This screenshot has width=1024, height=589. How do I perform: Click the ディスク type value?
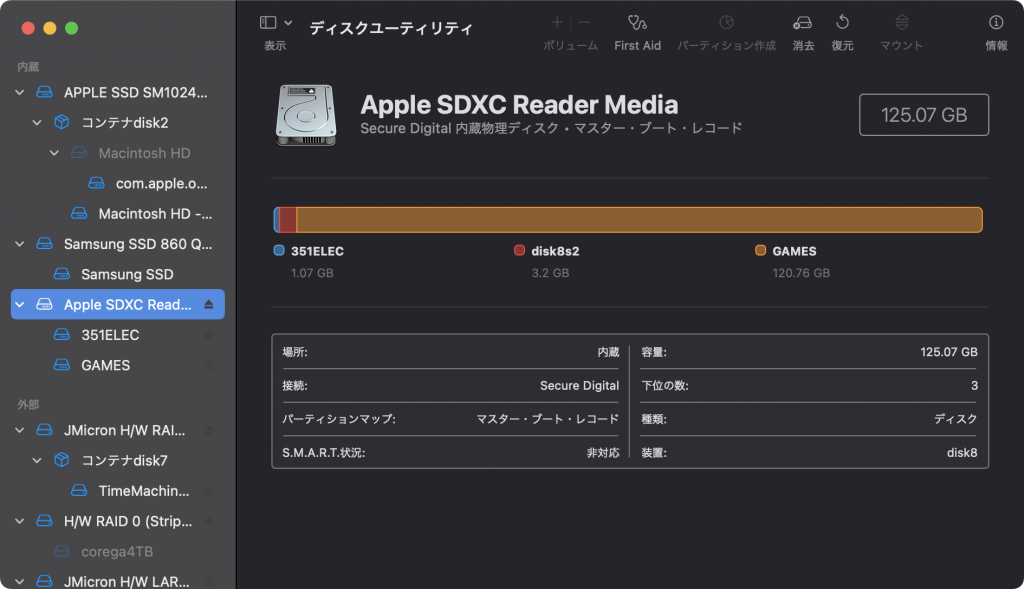955,419
